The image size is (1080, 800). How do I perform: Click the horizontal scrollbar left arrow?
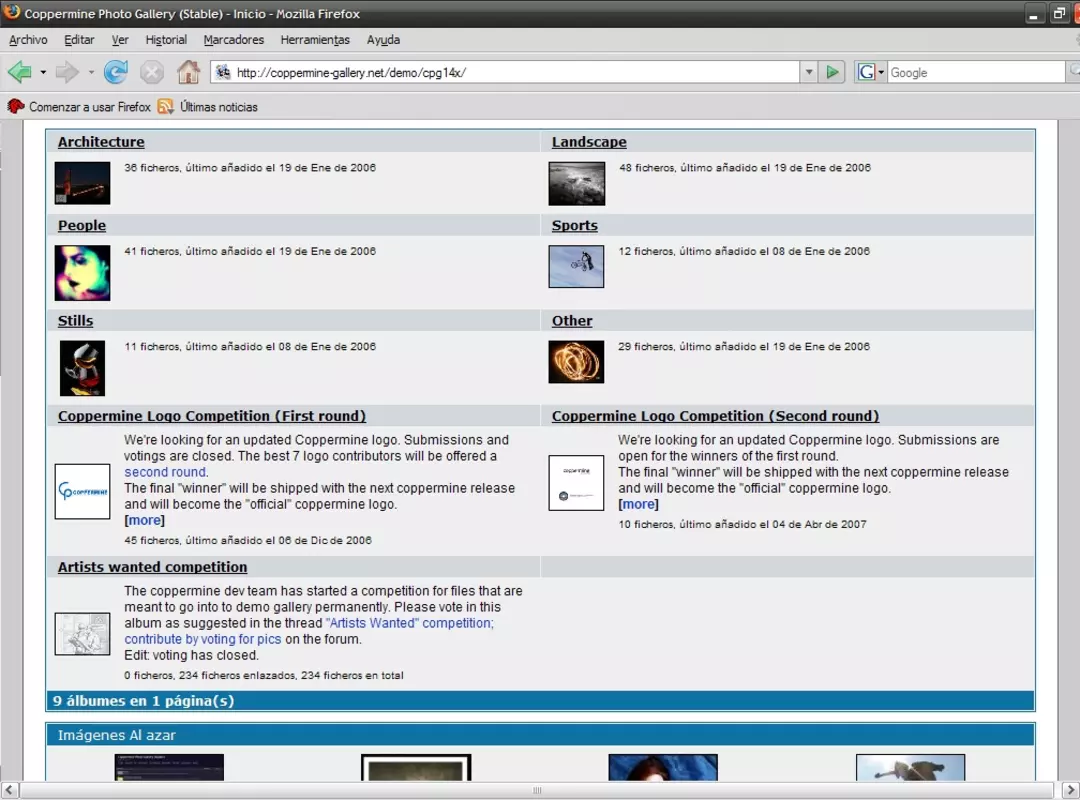(9, 790)
